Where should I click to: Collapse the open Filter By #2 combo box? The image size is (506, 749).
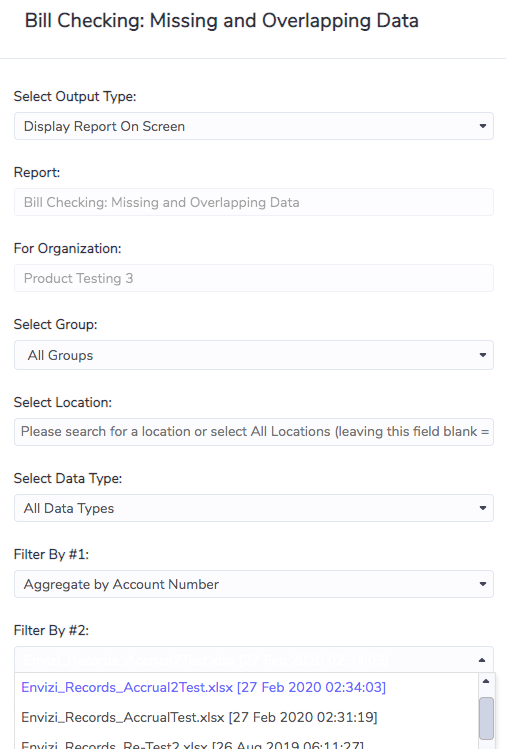(x=254, y=660)
